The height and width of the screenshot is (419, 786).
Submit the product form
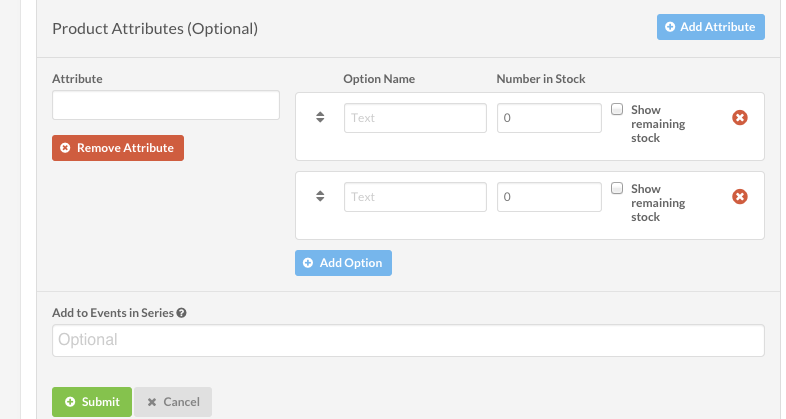coord(92,402)
